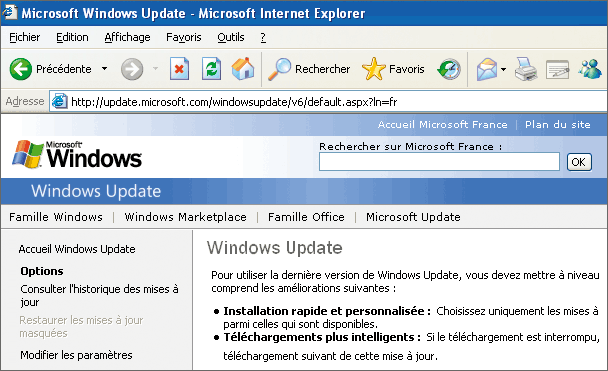Open Famille Windows link

(56, 217)
